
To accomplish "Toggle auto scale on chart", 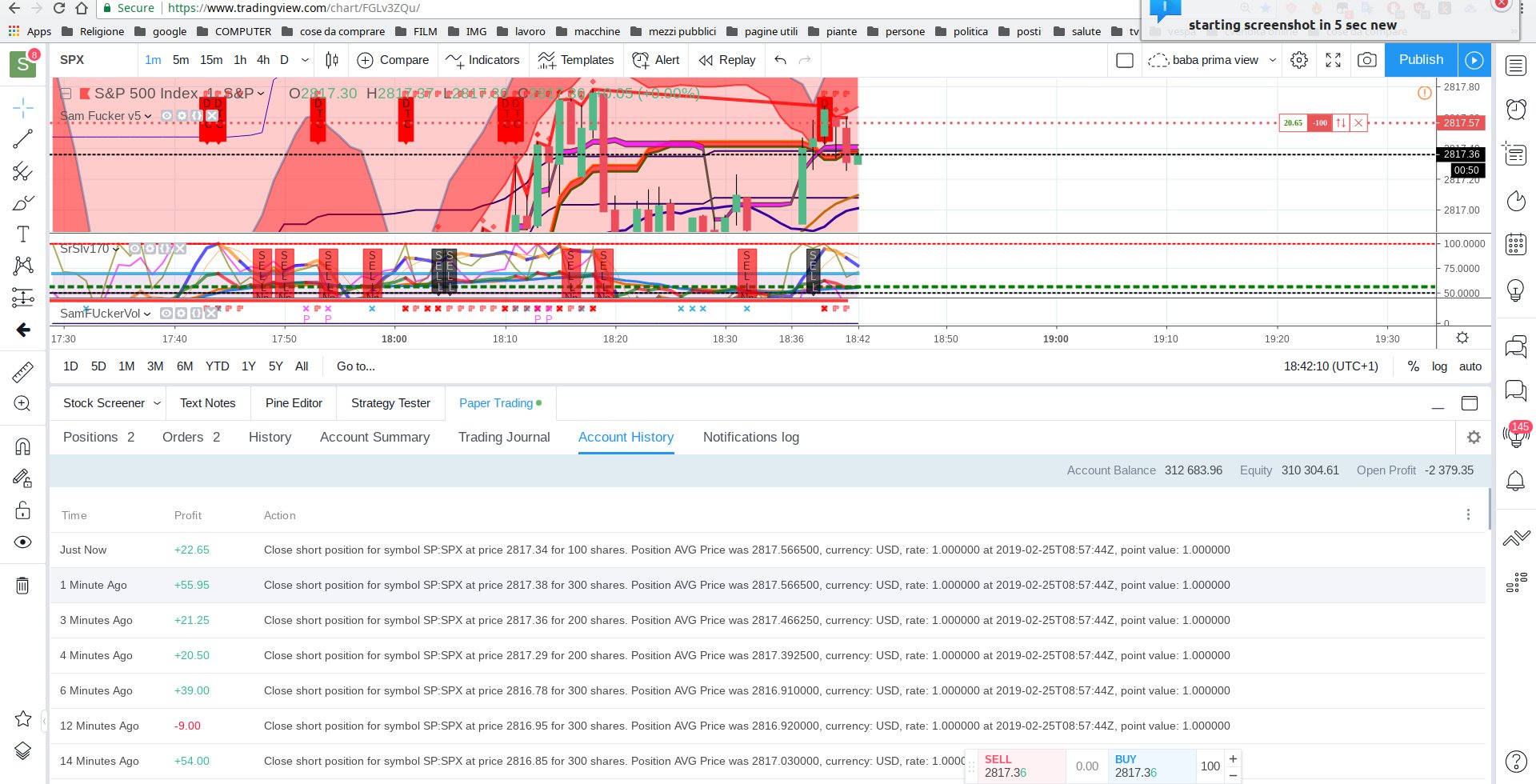I will tap(1470, 366).
